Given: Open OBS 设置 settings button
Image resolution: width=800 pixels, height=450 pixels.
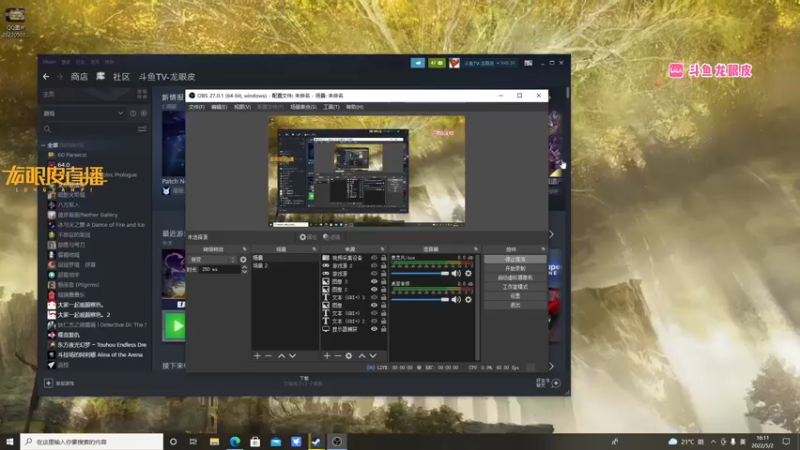Looking at the screenshot, I should pos(515,296).
